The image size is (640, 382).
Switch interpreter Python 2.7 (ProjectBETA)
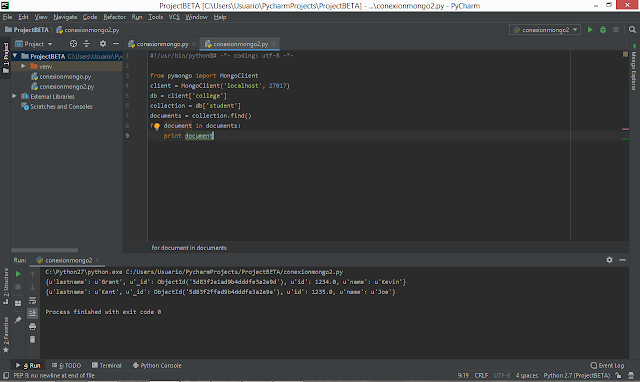coord(577,375)
